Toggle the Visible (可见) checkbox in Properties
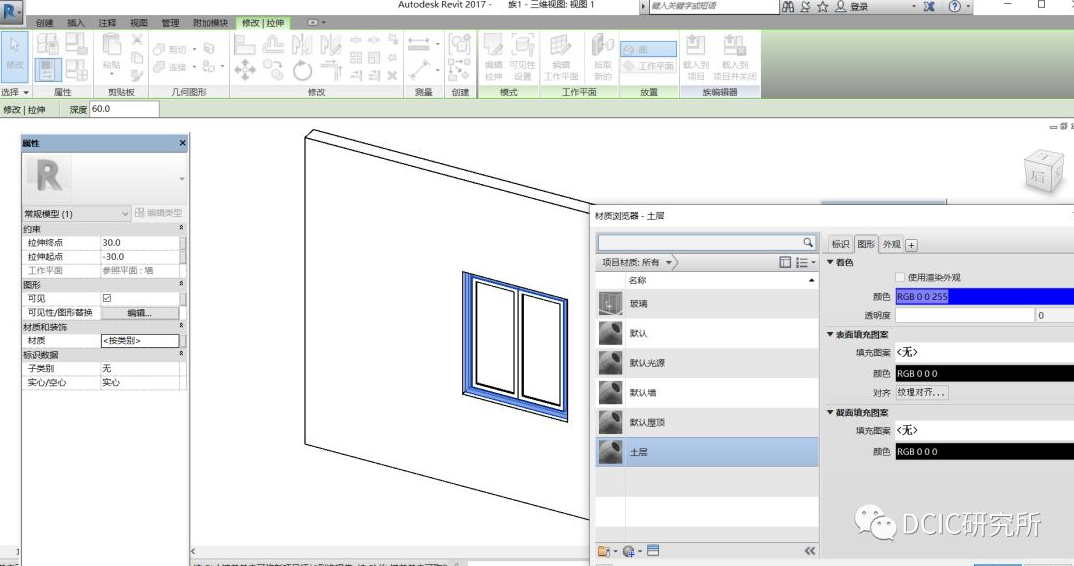1074x566 pixels. (x=107, y=298)
